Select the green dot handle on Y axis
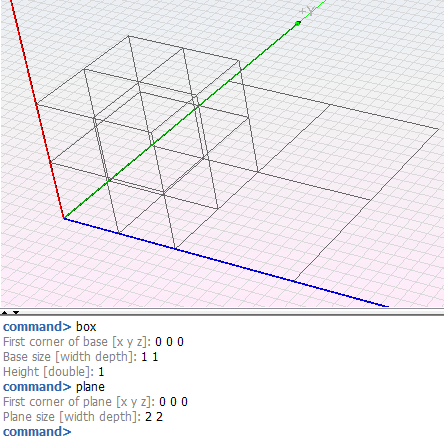 298,23
